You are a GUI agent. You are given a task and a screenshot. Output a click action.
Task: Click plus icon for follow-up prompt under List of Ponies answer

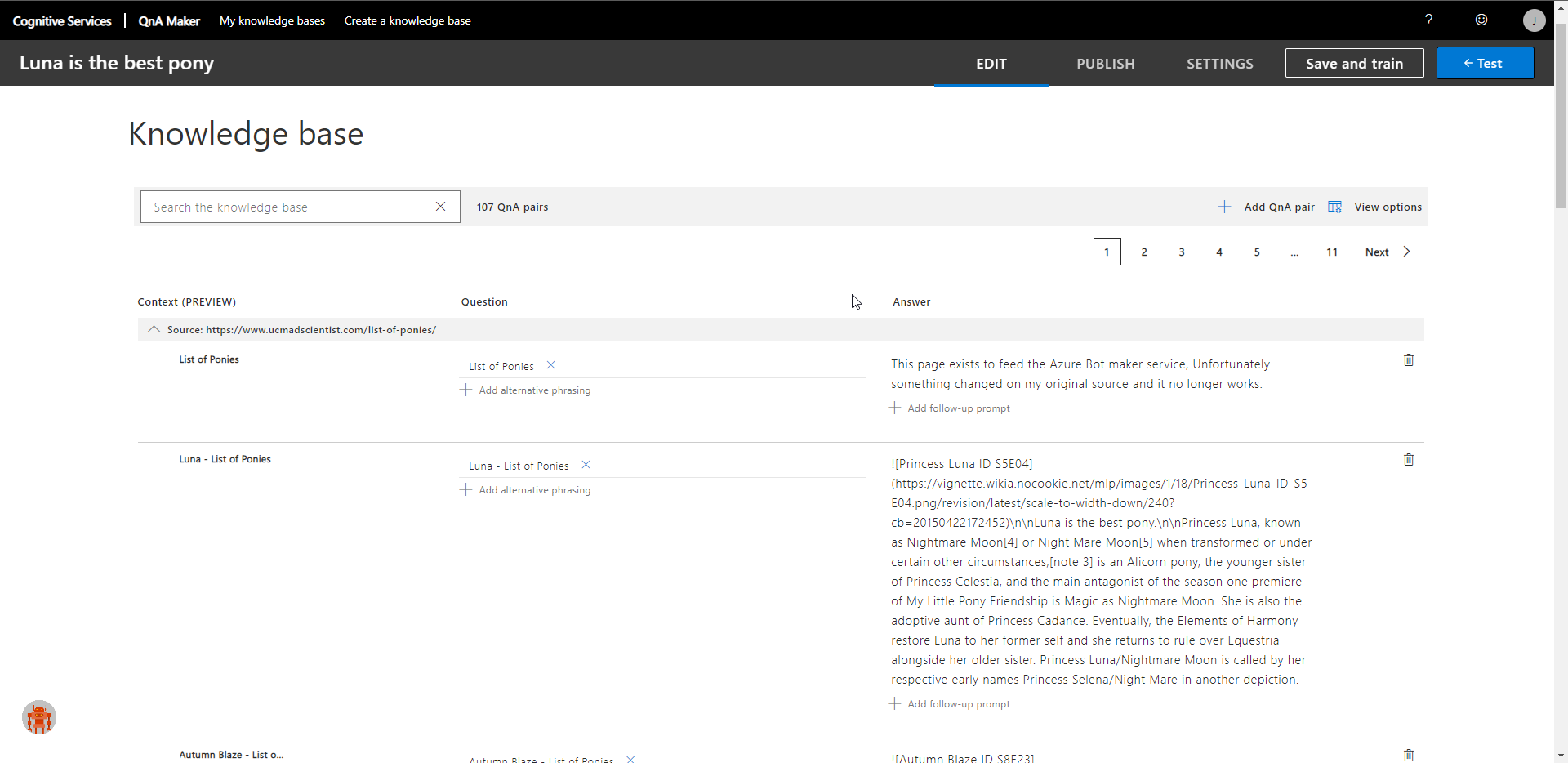point(895,408)
